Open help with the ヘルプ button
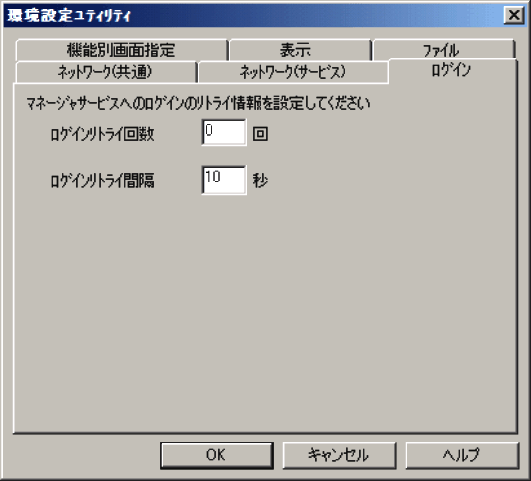The image size is (531, 481). coord(462,455)
